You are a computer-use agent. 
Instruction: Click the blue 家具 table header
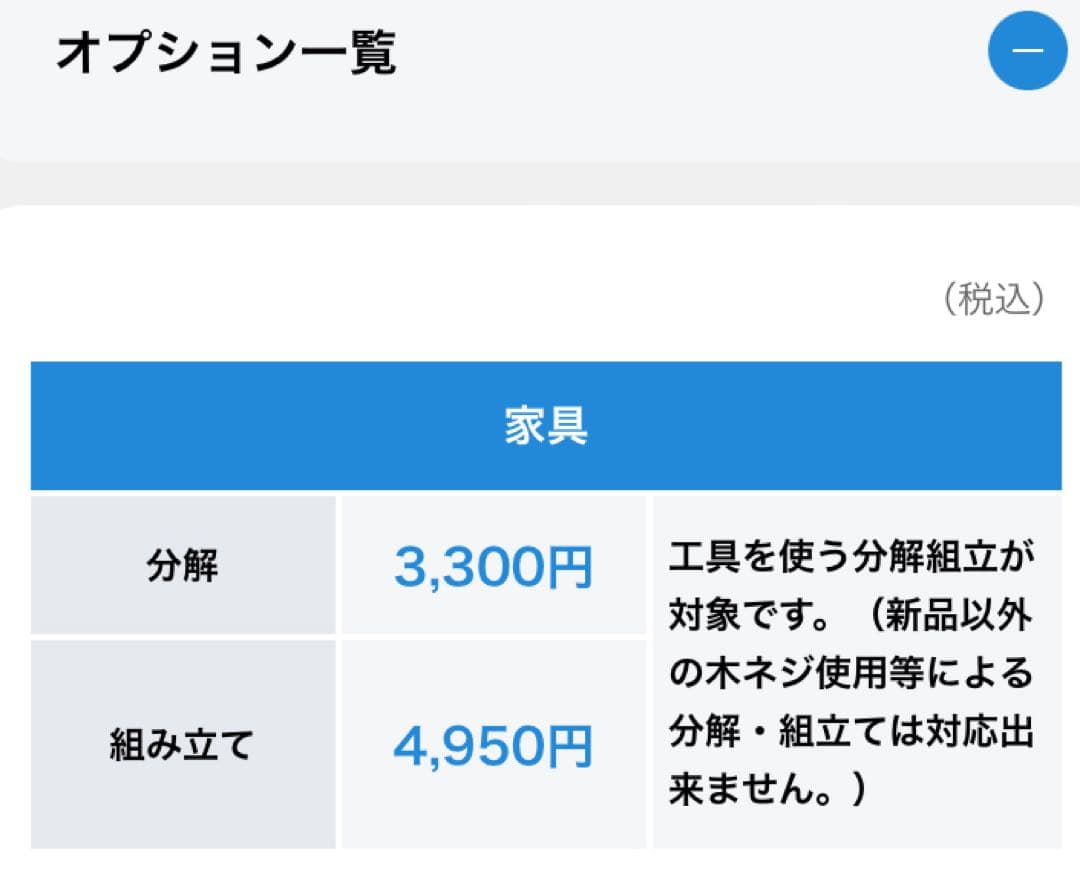tap(546, 426)
